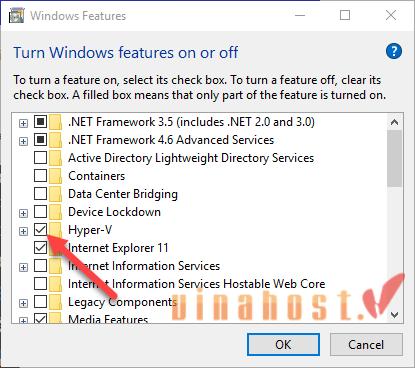Open the blue help question mark icon

[x=394, y=51]
